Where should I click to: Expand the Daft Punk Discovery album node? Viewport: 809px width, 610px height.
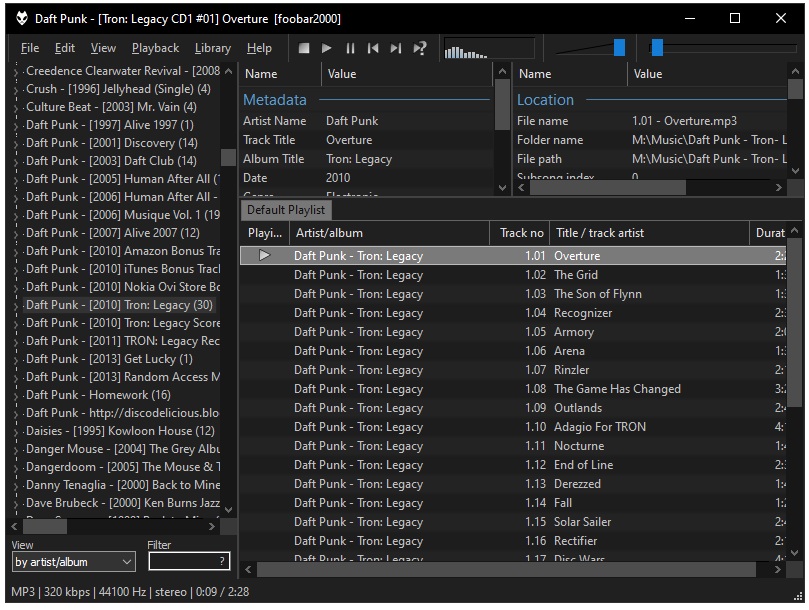click(x=17, y=143)
